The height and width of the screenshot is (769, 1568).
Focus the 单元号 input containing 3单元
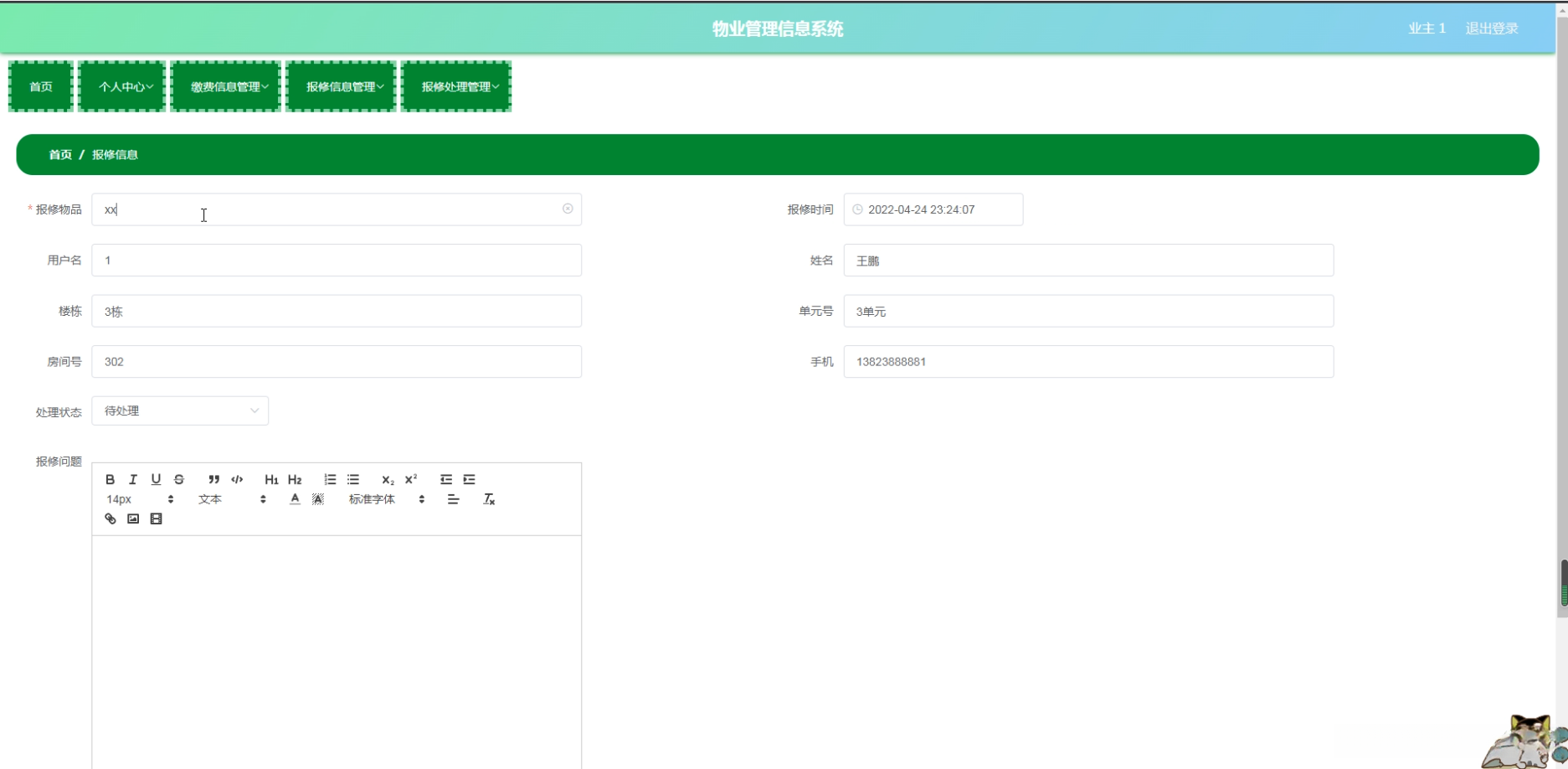pyautogui.click(x=1088, y=311)
